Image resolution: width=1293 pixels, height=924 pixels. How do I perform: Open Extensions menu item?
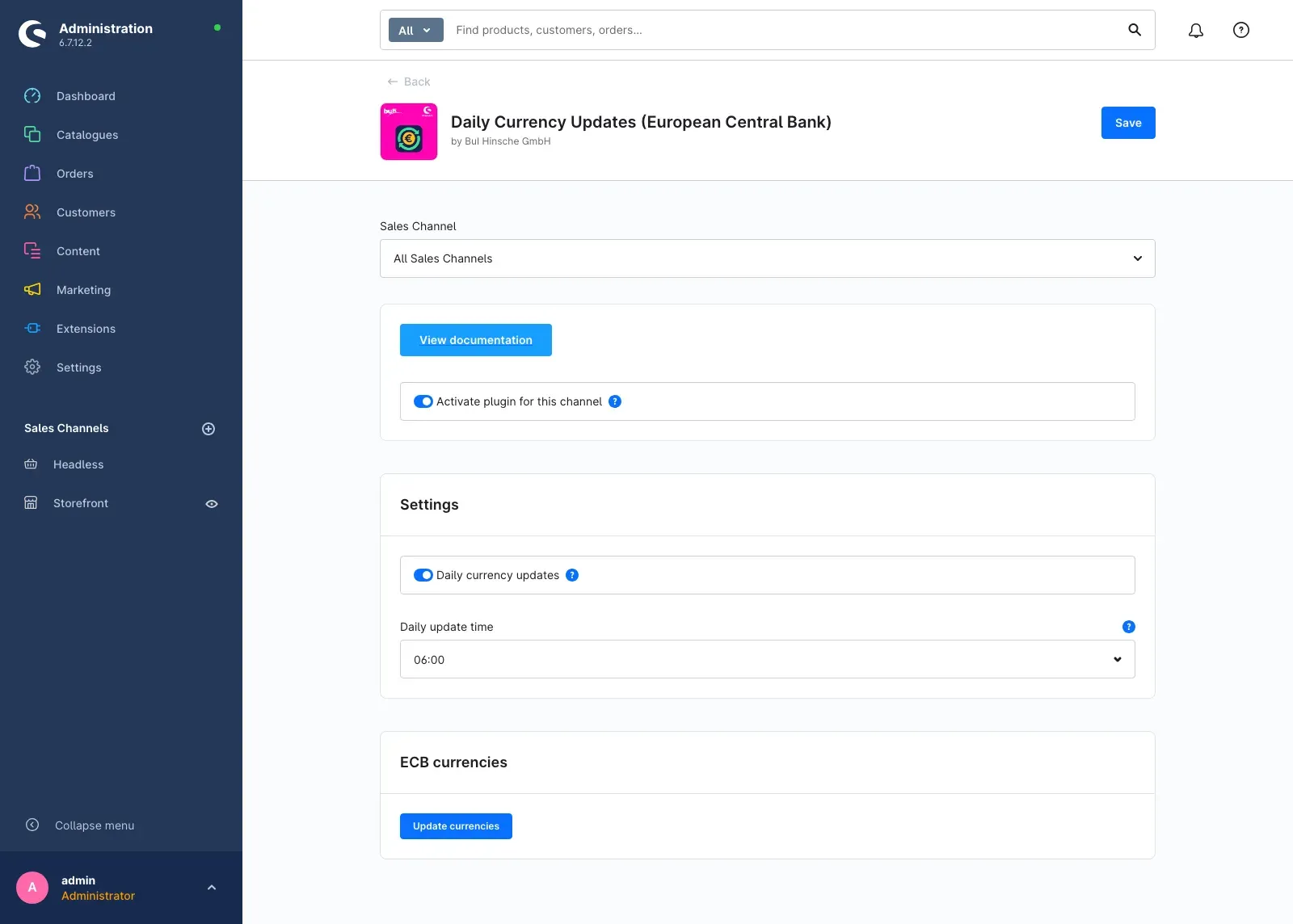pyautogui.click(x=86, y=329)
